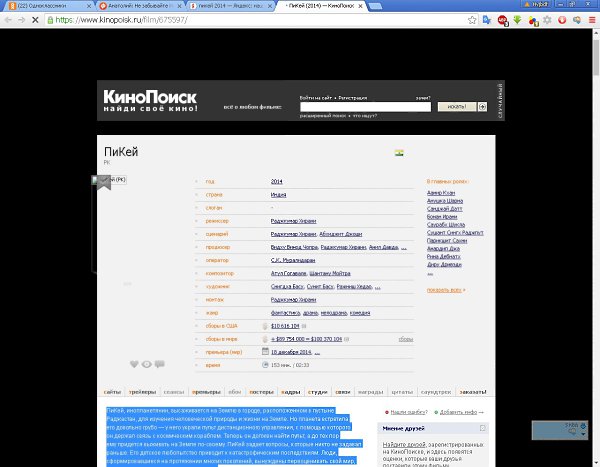Click the heart favorite icon under the poster
The width and height of the screenshot is (600, 467).
coord(132,364)
